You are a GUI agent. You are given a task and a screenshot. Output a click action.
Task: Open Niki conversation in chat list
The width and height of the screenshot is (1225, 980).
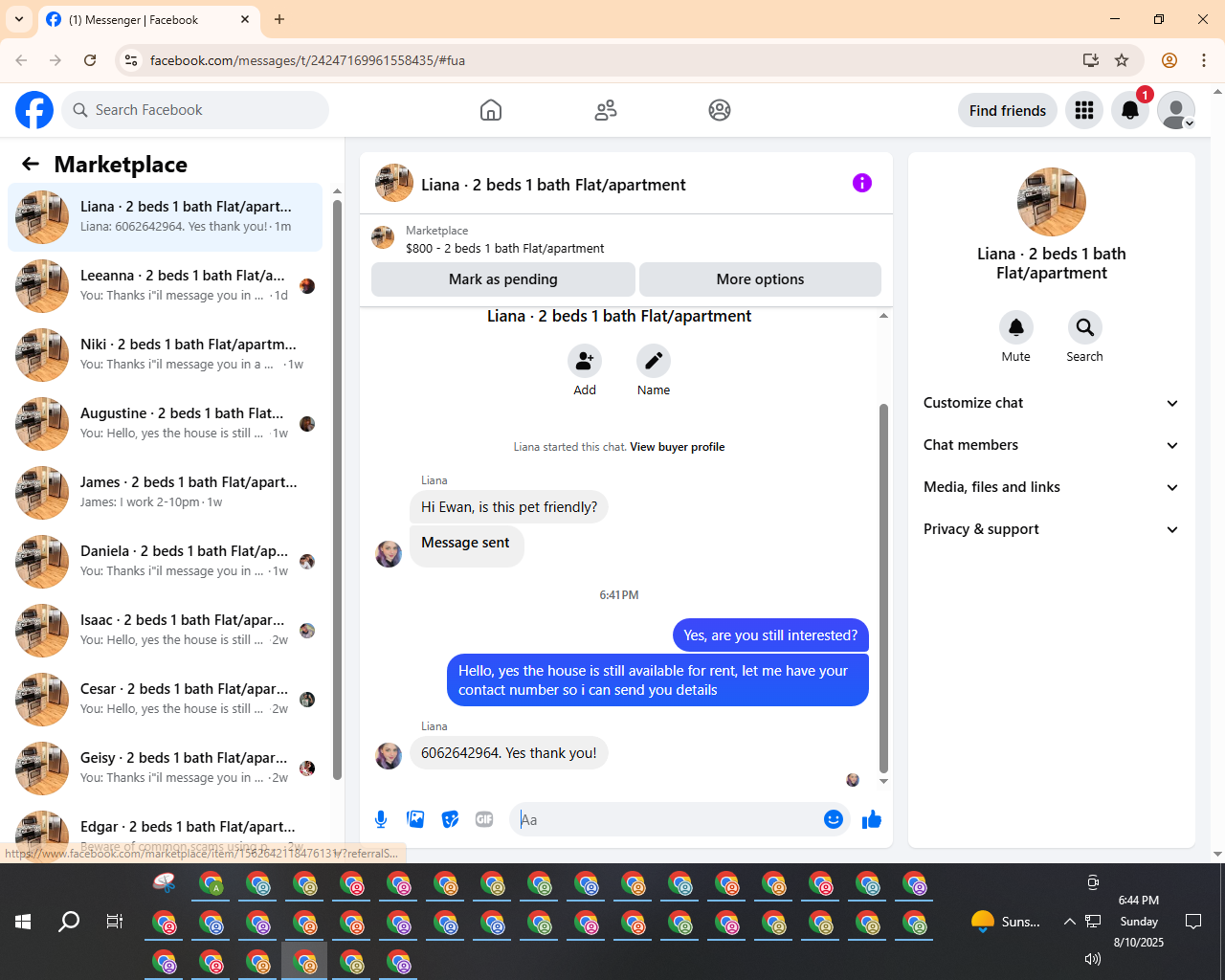coord(166,355)
